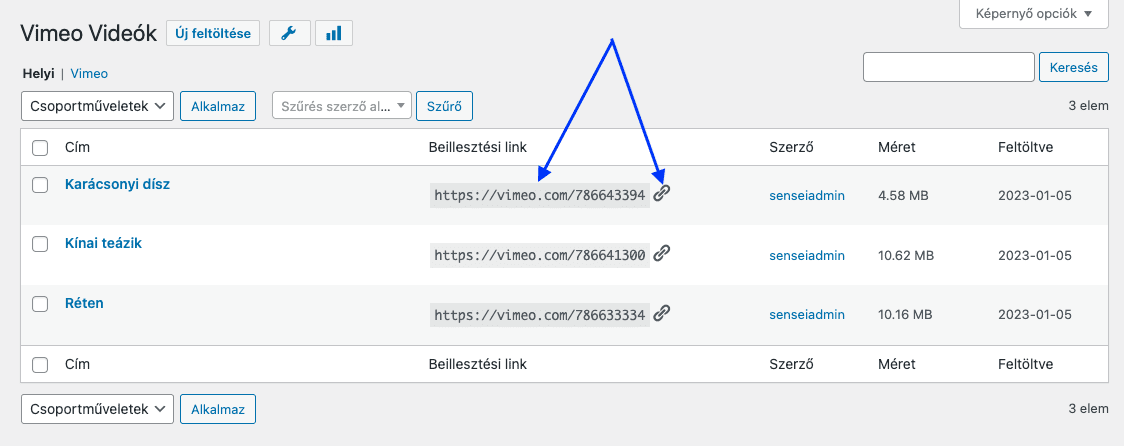Image resolution: width=1124 pixels, height=446 pixels.
Task: Tick the Kínai teázik row checkbox
Action: tap(40, 244)
